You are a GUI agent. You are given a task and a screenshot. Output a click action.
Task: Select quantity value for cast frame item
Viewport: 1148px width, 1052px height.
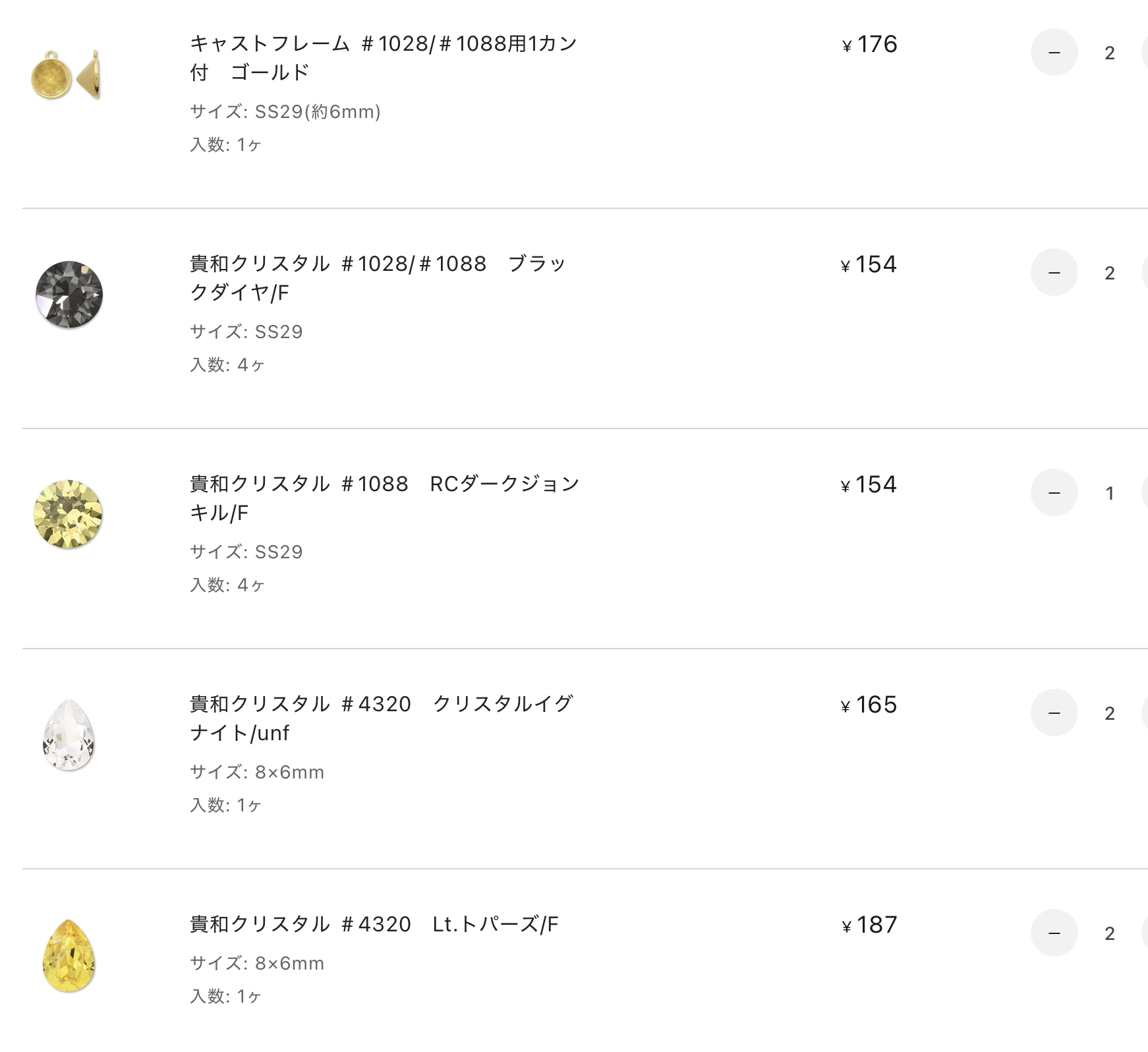coord(1110,53)
